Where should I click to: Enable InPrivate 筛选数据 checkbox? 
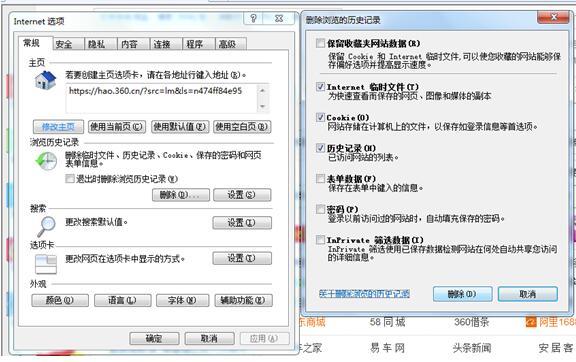(x=320, y=240)
